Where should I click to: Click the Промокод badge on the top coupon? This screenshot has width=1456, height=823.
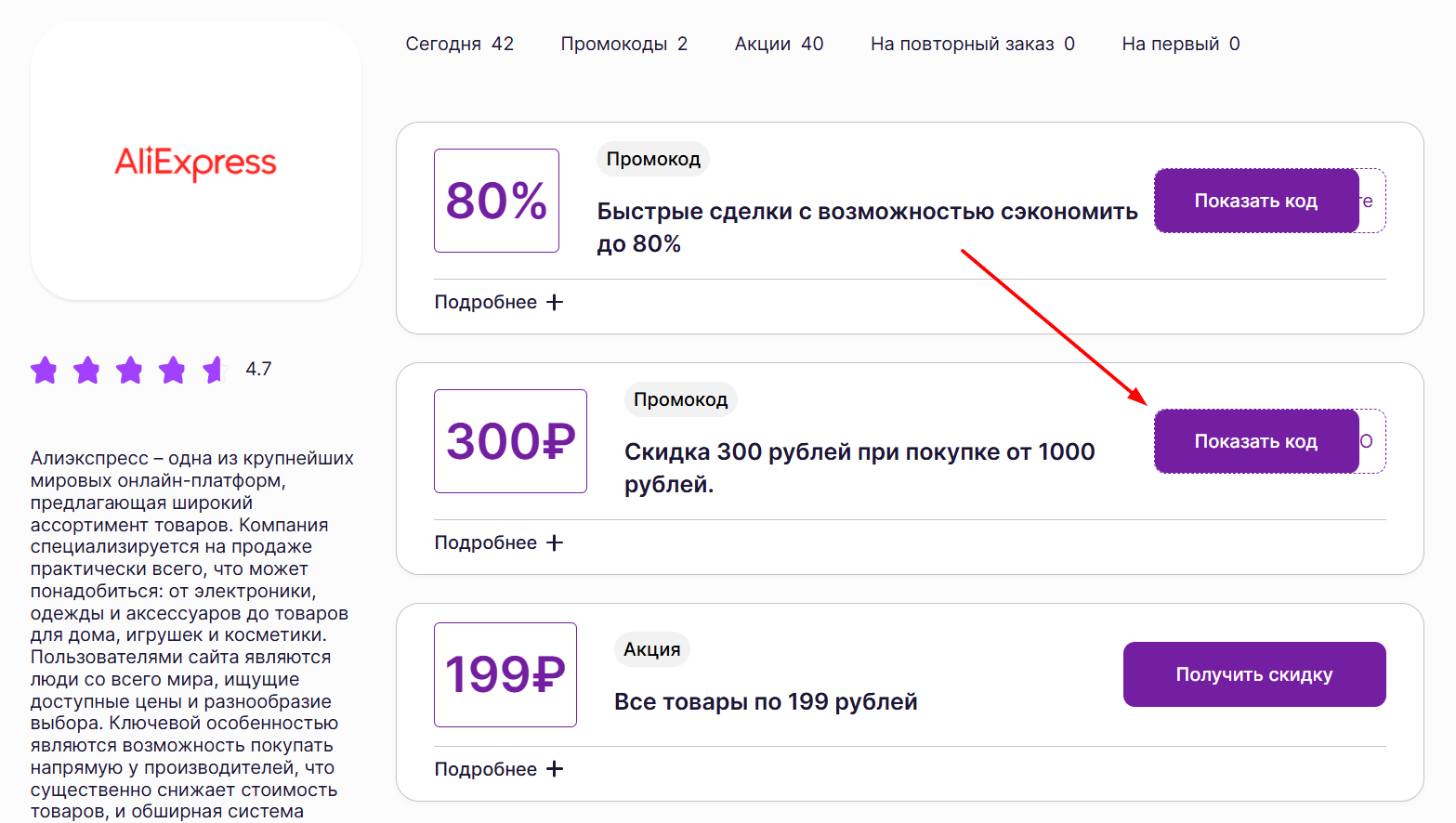point(652,159)
